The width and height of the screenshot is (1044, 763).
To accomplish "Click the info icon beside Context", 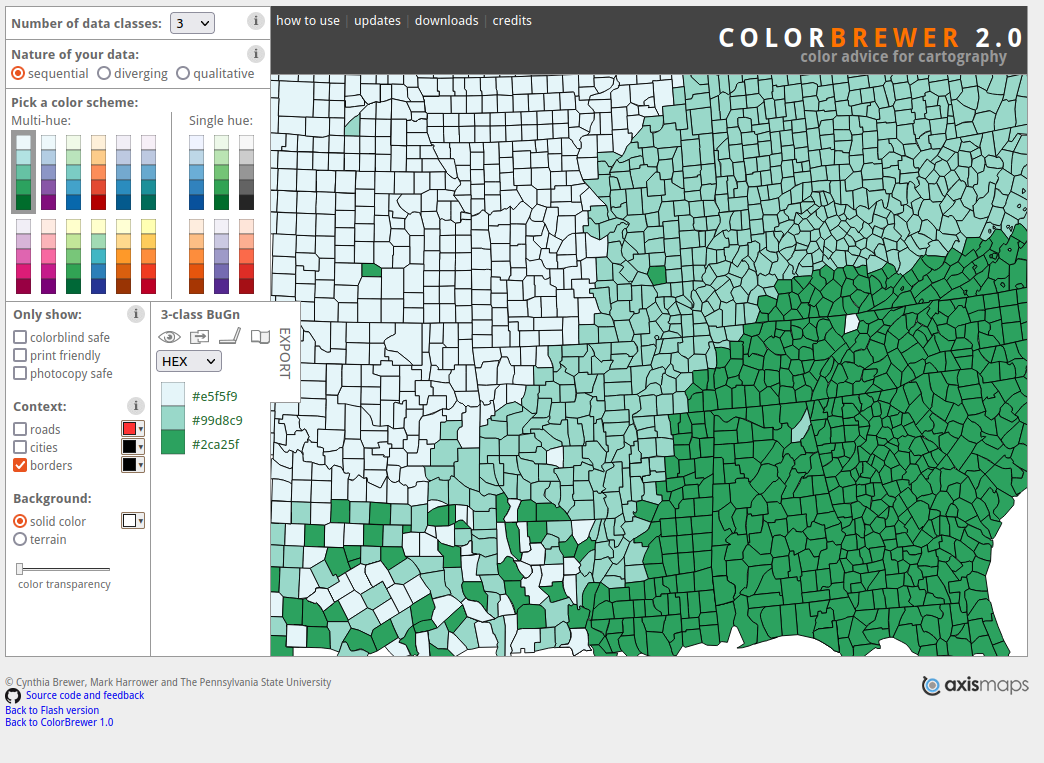I will coord(136,406).
